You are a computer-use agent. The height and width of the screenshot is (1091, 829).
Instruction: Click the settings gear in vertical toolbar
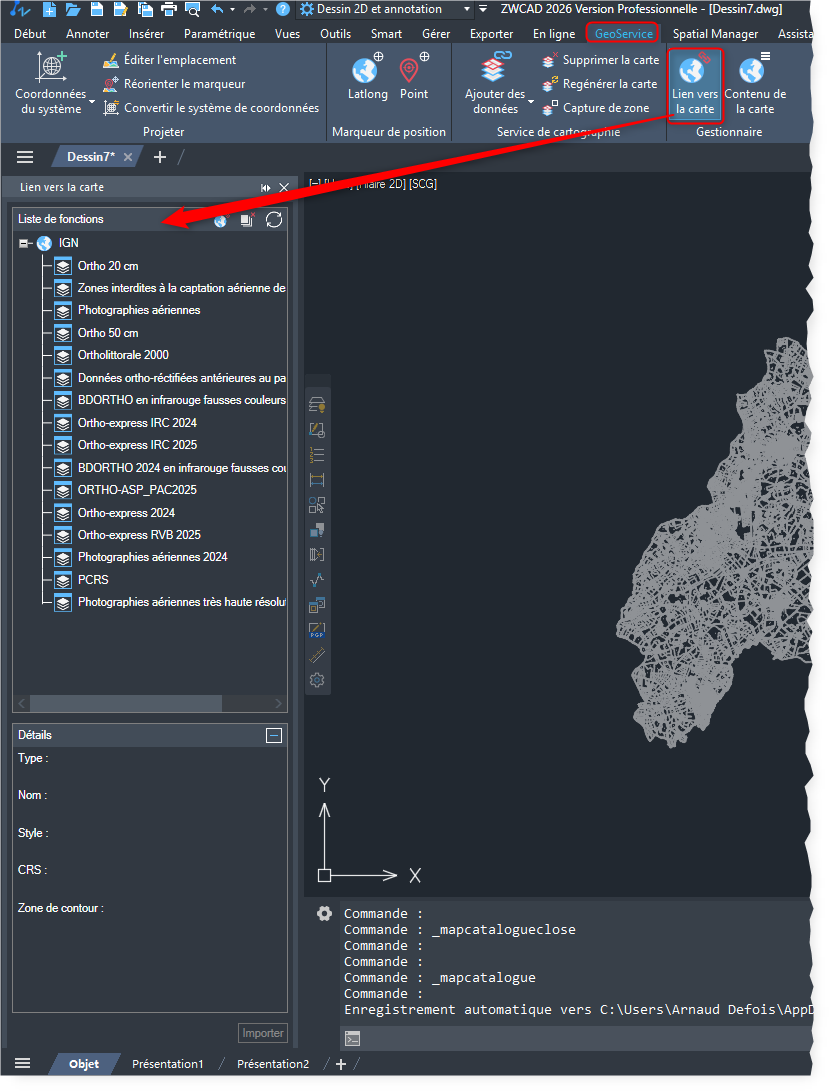point(317,680)
